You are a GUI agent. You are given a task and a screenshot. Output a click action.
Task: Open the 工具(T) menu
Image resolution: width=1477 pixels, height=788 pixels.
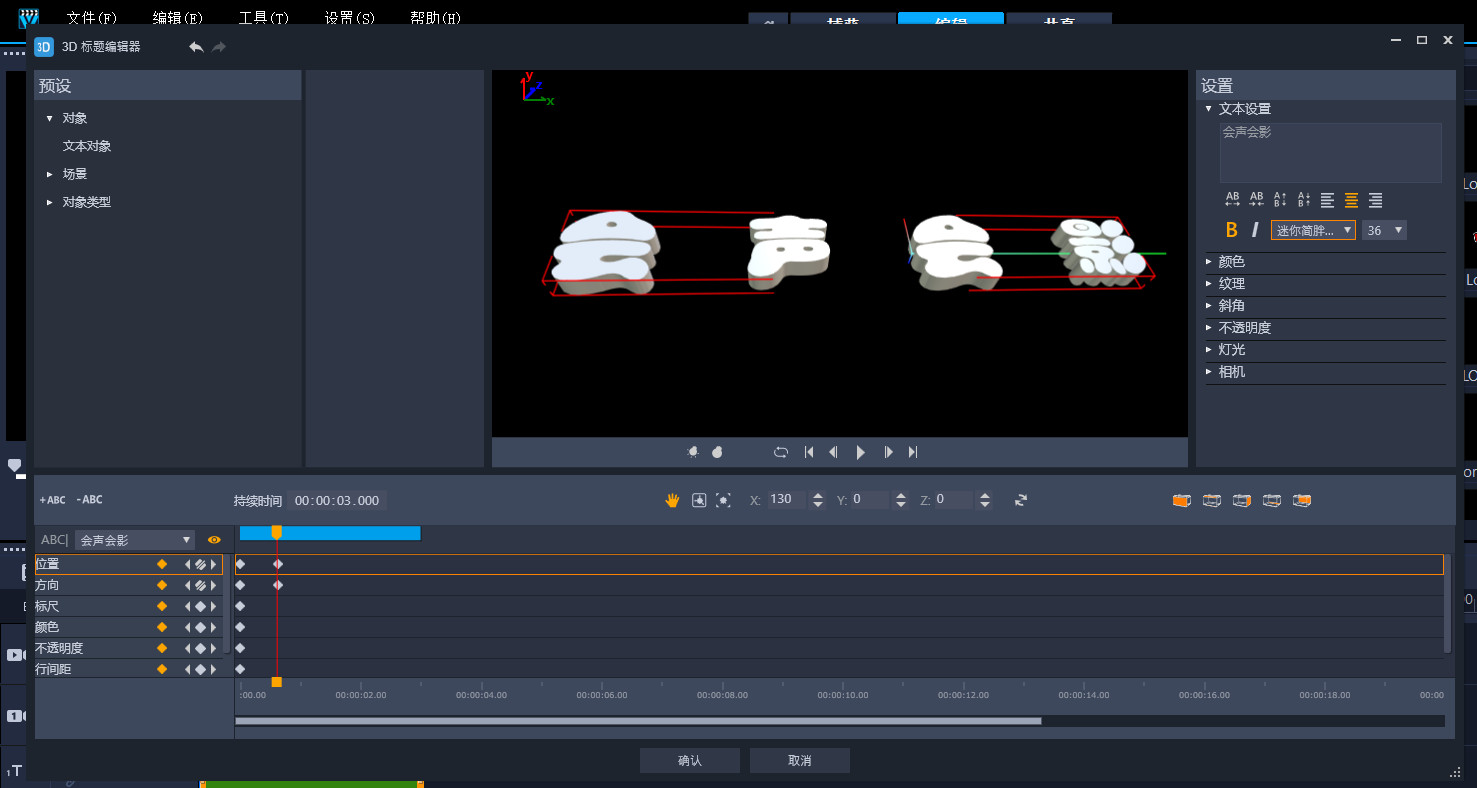coord(264,18)
